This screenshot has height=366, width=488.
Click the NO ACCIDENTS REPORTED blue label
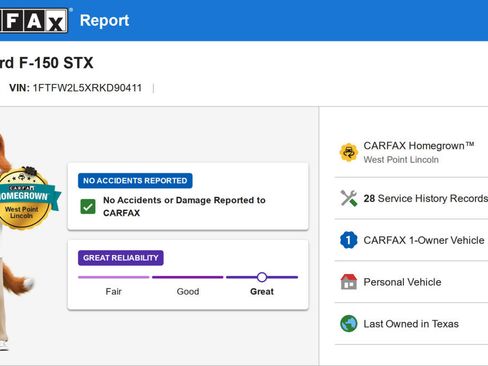pyautogui.click(x=135, y=181)
